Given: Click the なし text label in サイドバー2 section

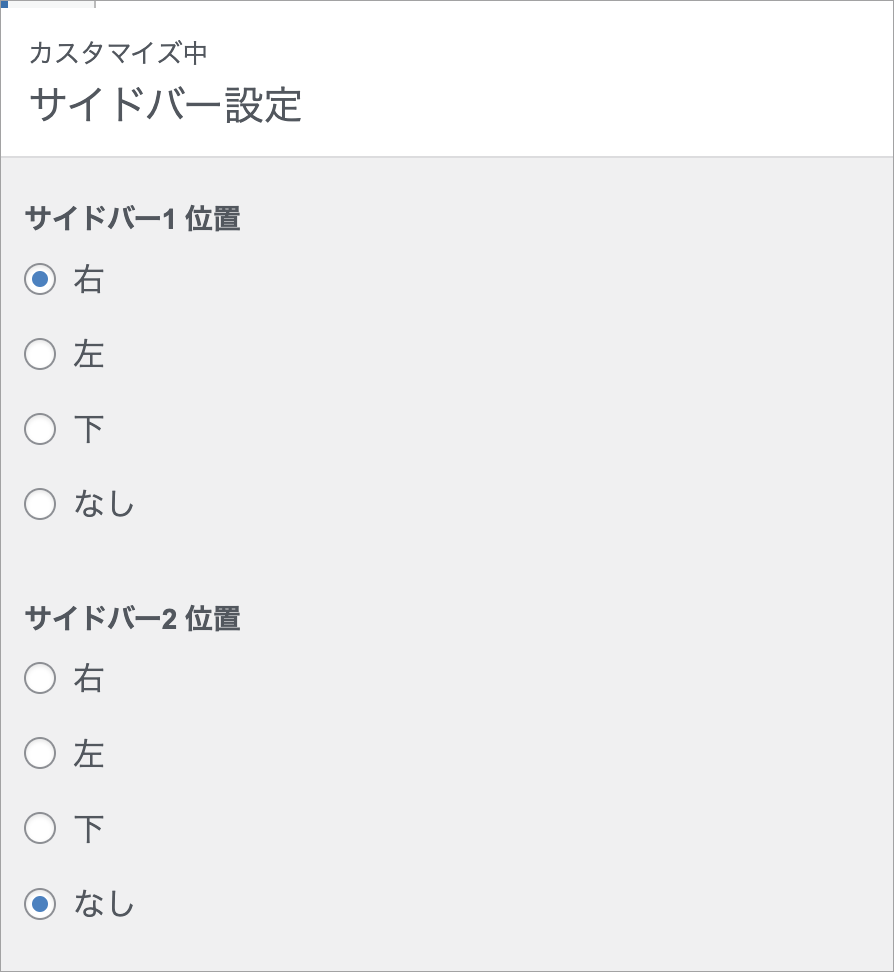Looking at the screenshot, I should (104, 904).
